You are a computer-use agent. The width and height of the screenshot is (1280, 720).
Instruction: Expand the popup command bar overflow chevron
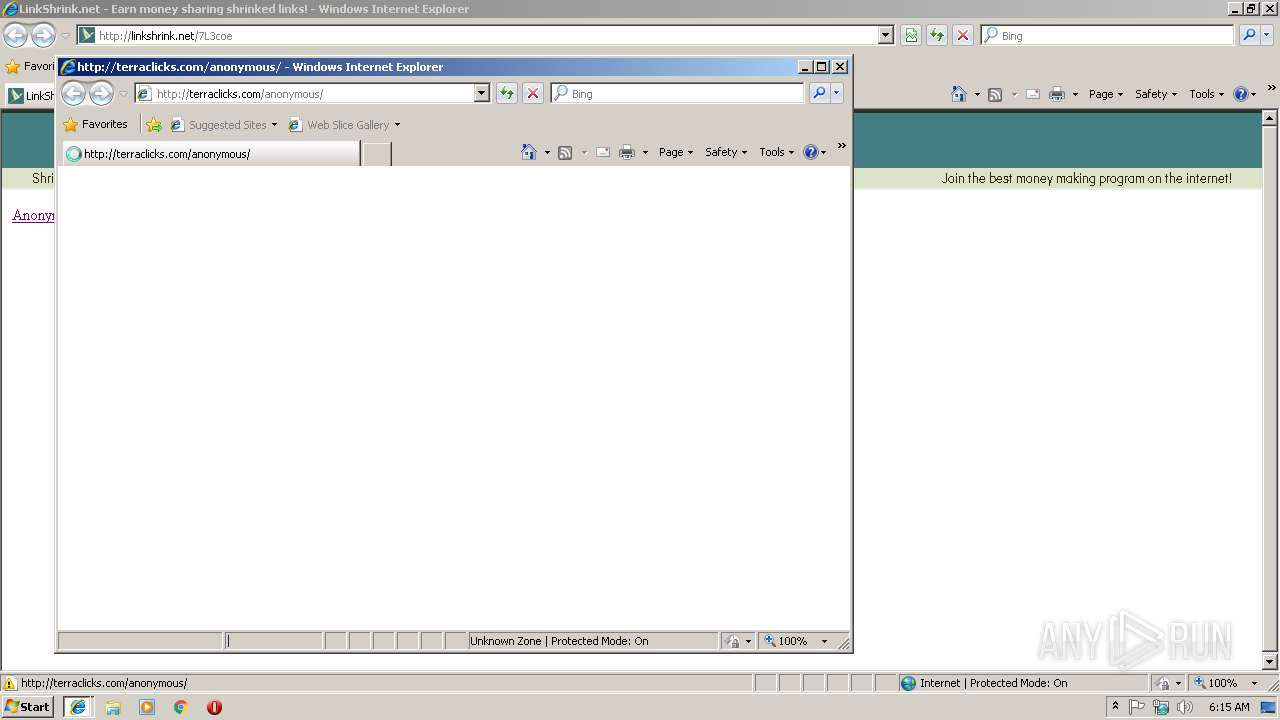coord(842,147)
